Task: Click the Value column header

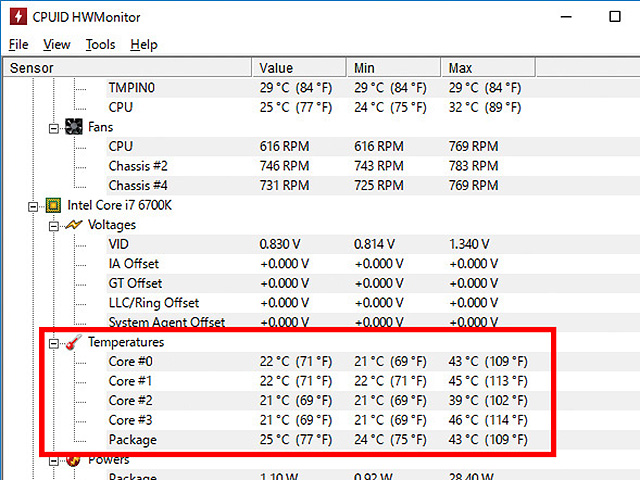Action: pos(299,68)
